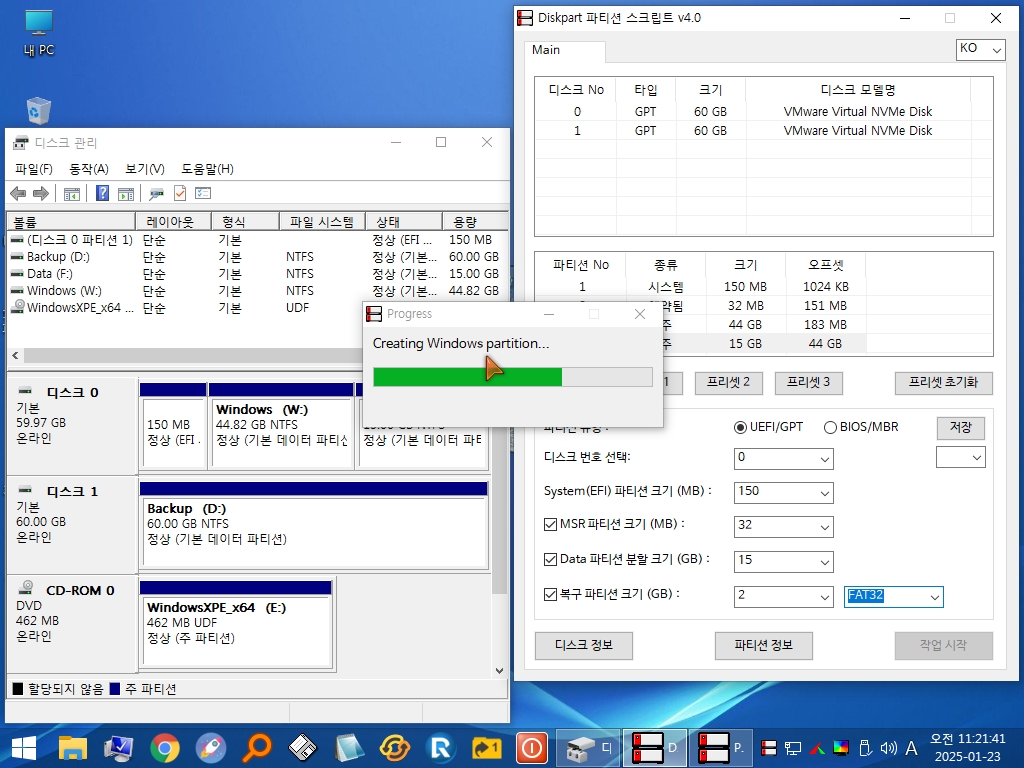1024x768 pixels.
Task: Toggle Data partition split size checkbox
Action: [551, 560]
